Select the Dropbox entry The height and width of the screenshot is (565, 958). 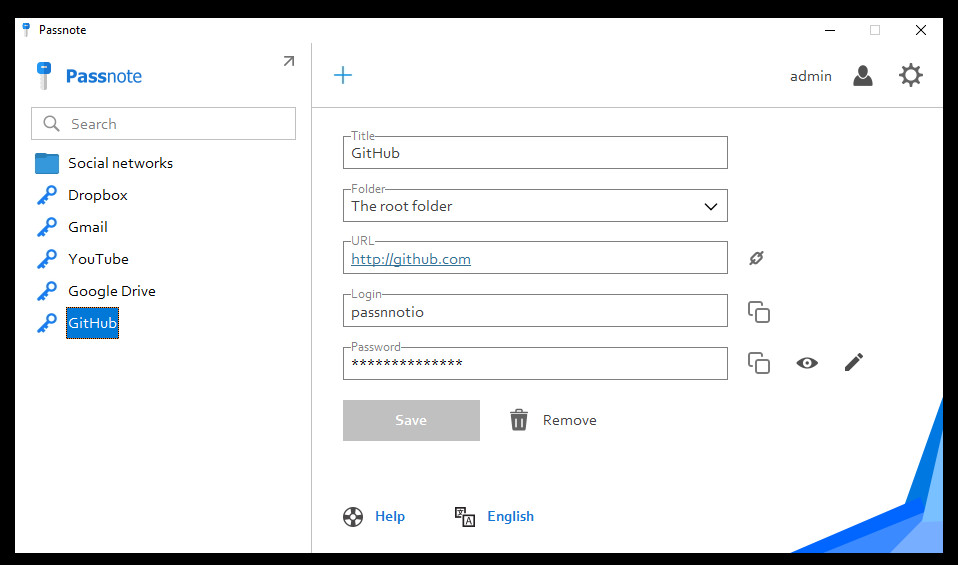tap(98, 195)
